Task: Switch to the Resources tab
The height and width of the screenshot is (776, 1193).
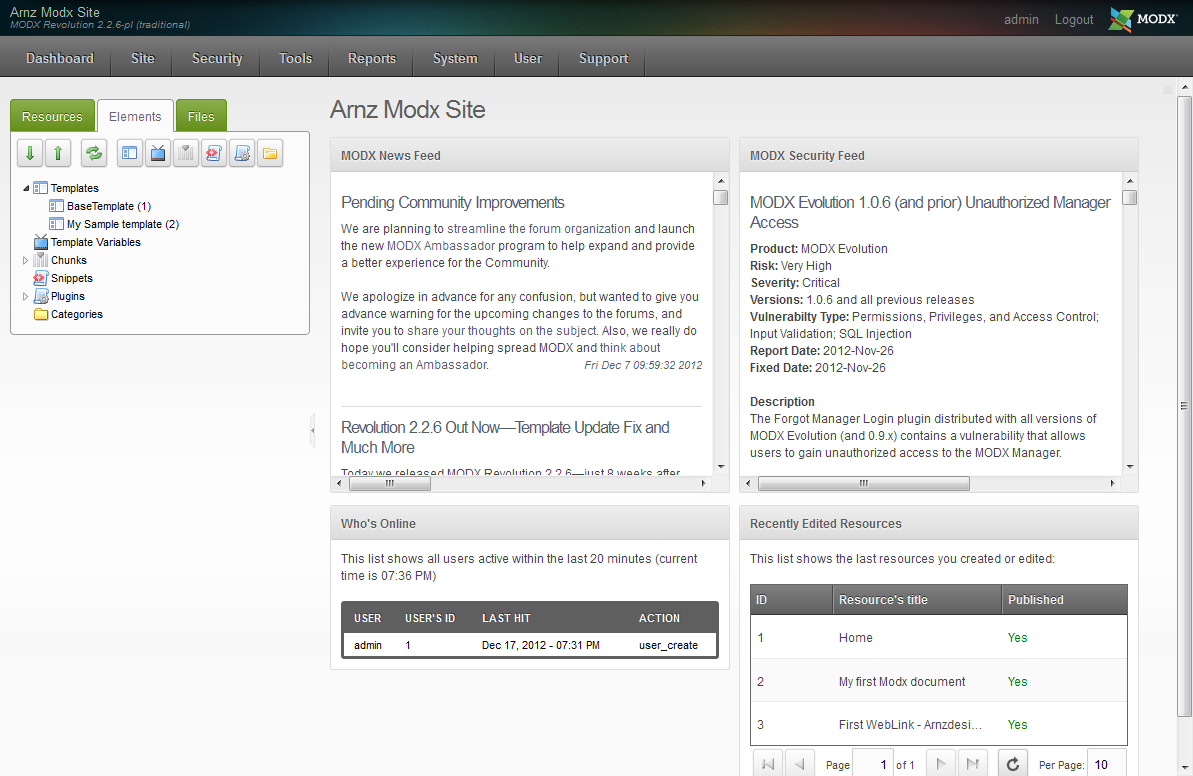Action: [52, 116]
